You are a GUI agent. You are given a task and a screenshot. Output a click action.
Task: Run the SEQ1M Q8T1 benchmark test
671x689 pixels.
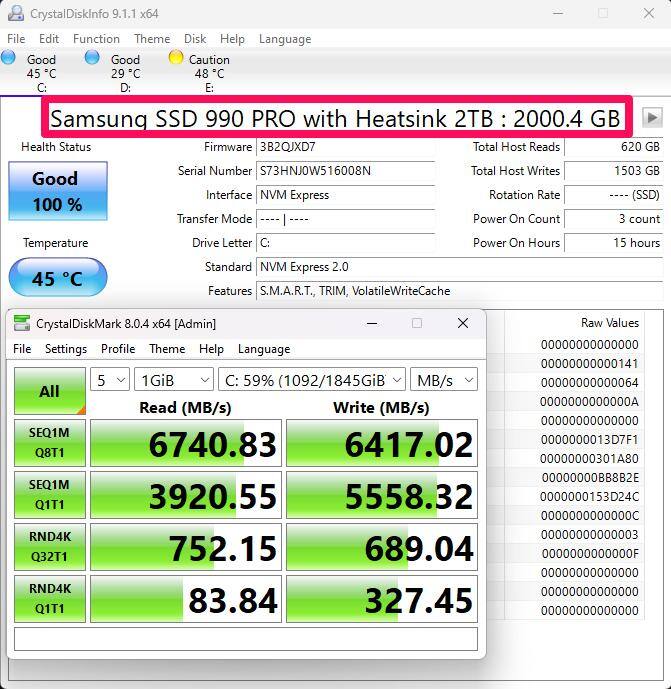point(49,444)
